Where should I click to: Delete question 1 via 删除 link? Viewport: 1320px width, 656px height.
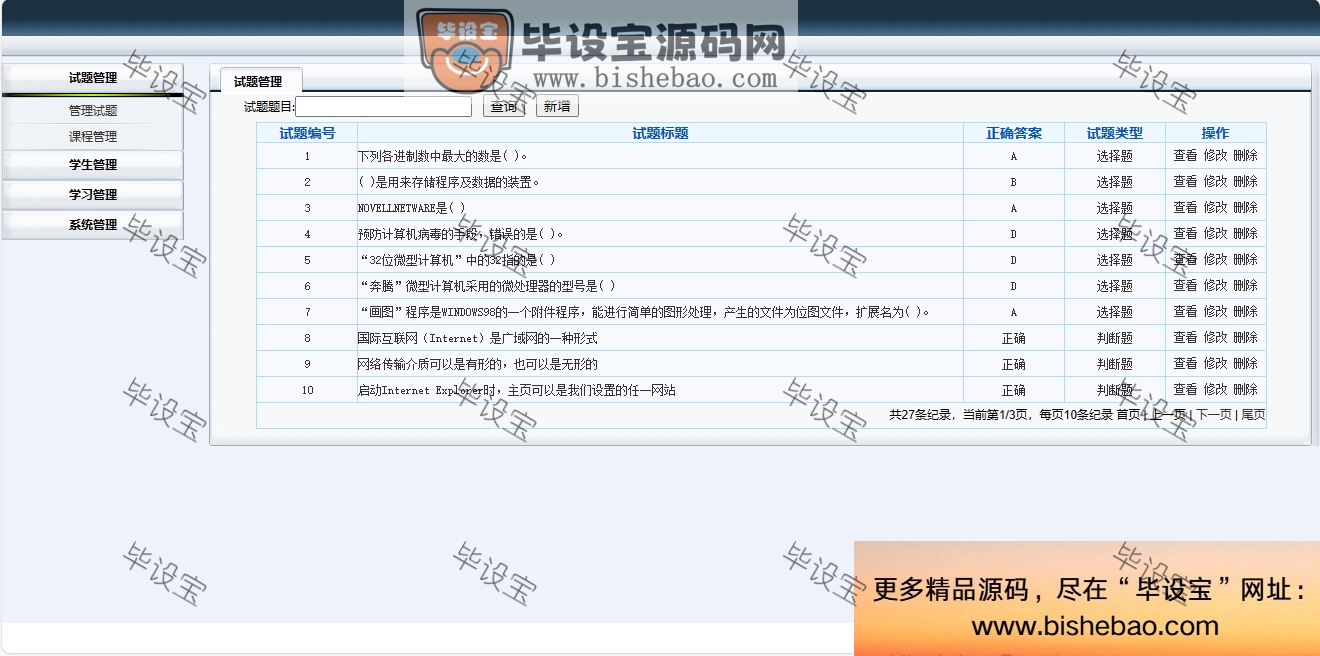coord(1245,156)
